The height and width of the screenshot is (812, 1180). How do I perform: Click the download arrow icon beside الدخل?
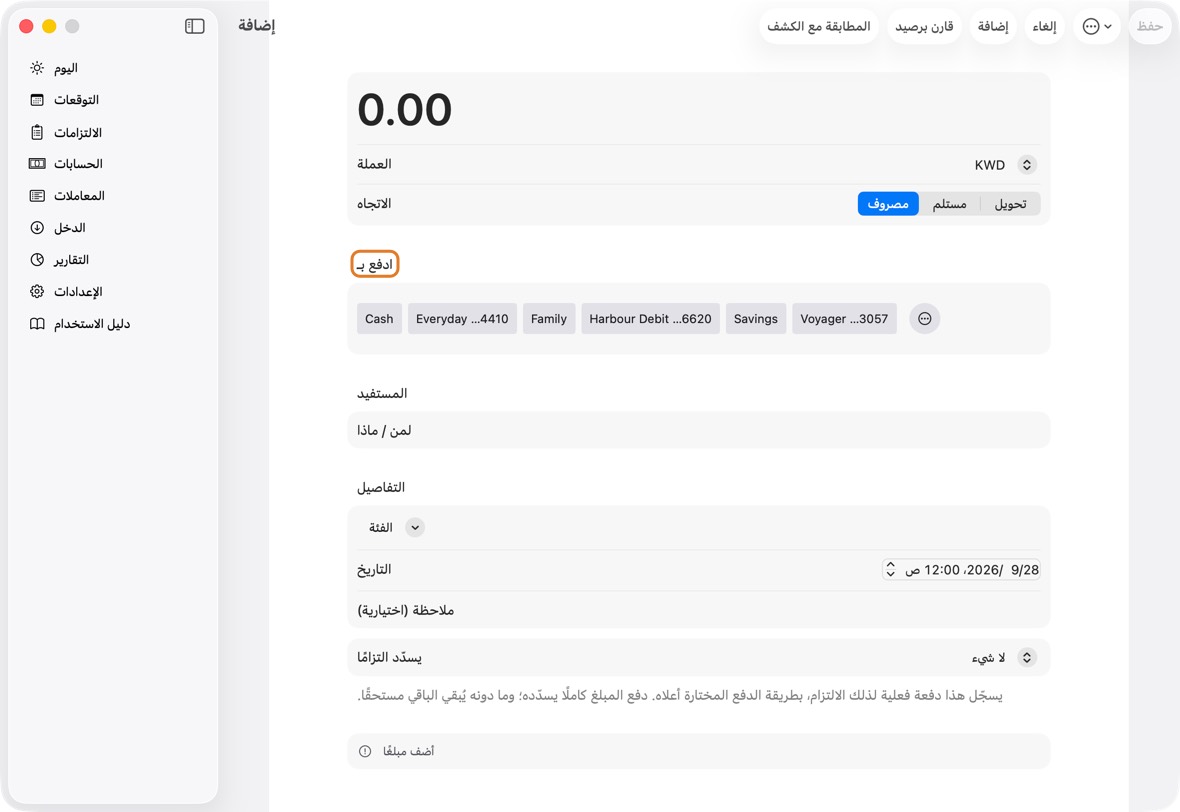[37, 228]
